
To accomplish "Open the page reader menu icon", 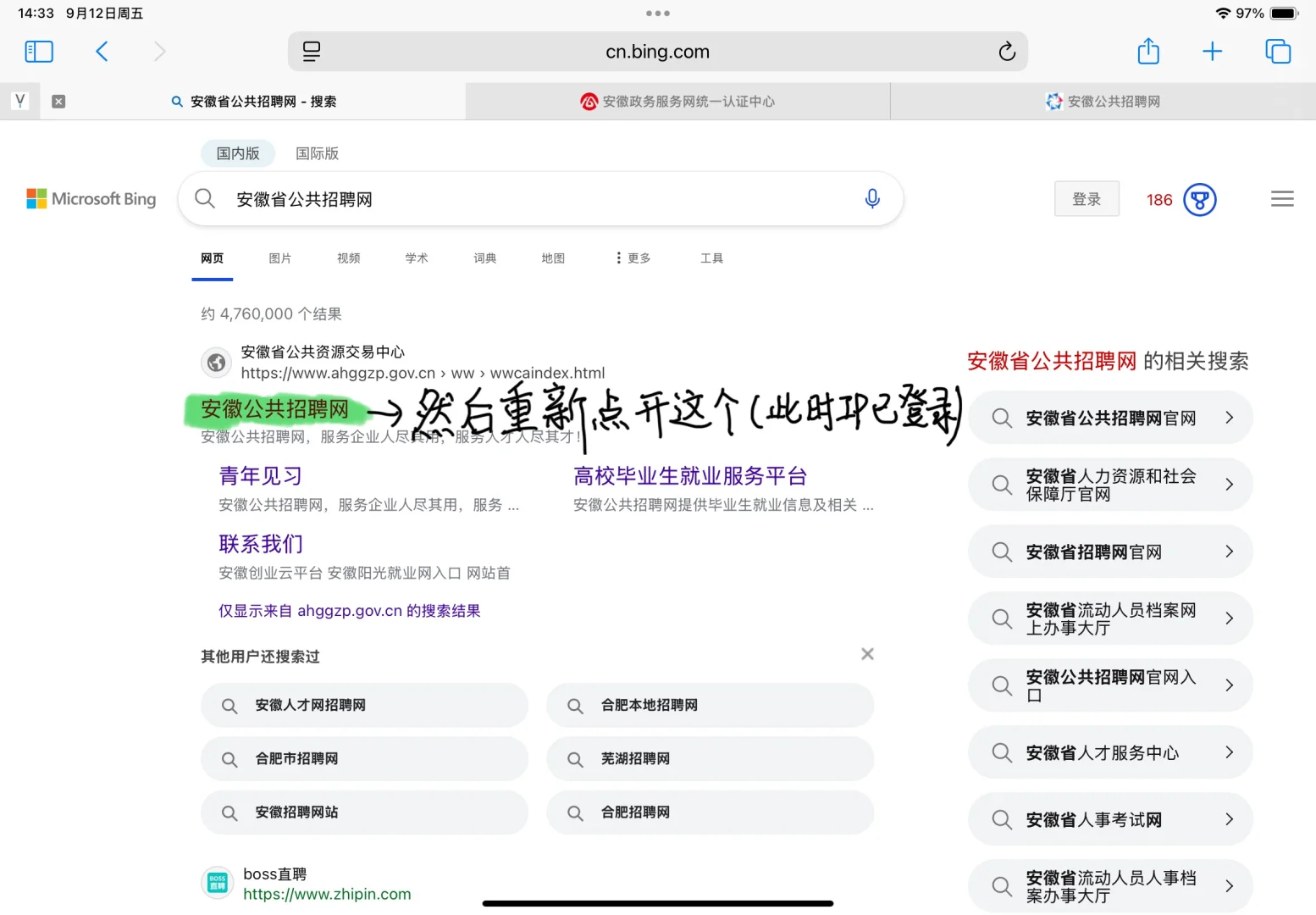I will tap(312, 52).
